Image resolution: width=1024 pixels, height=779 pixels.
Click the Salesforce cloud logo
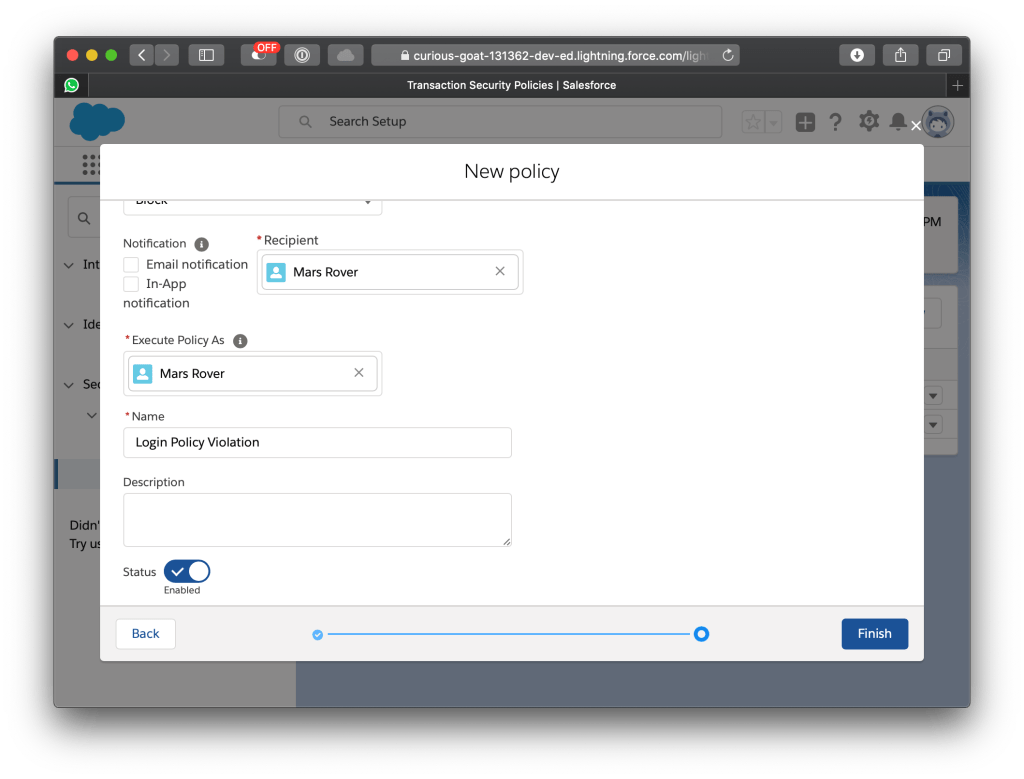(97, 122)
